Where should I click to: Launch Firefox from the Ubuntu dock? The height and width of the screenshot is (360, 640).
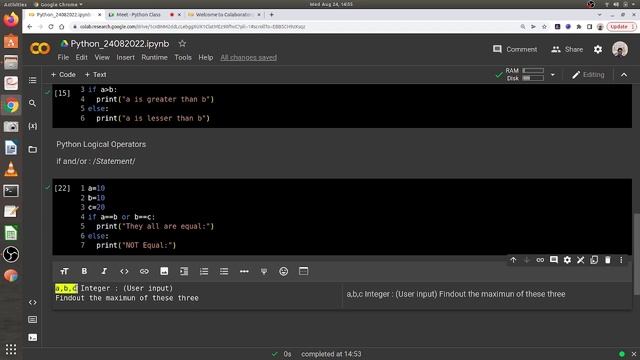click(11, 20)
